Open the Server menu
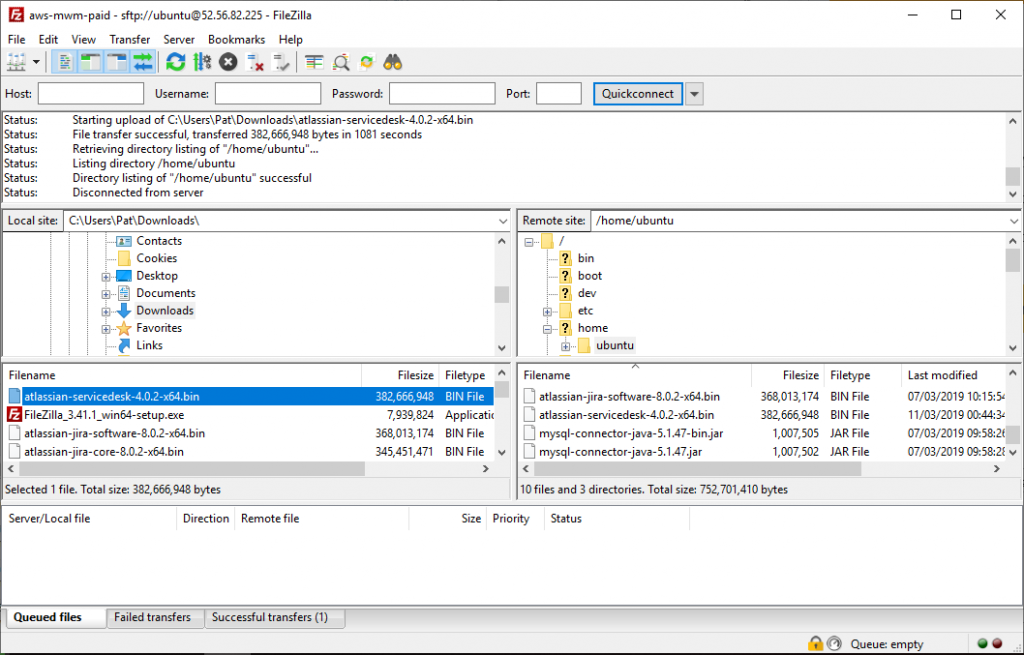 [x=179, y=39]
